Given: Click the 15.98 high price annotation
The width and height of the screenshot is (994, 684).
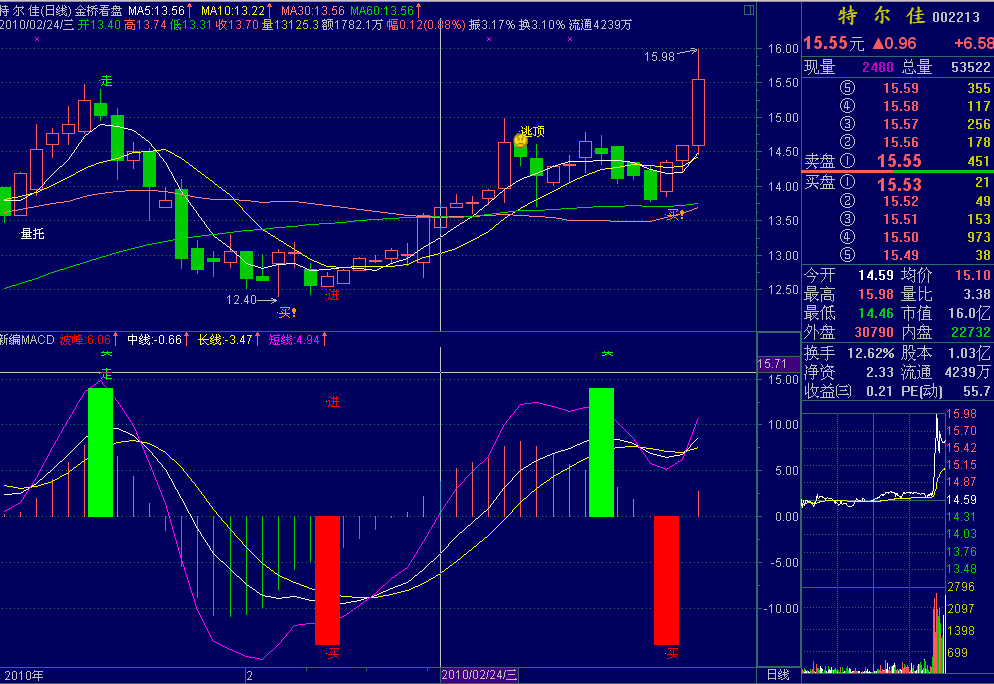Looking at the screenshot, I should tap(661, 57).
